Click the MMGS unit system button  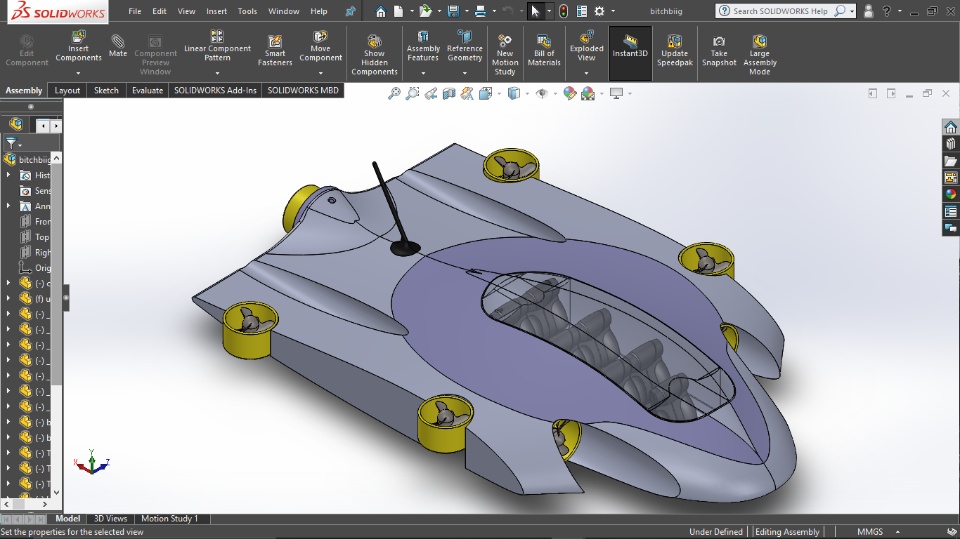(x=869, y=532)
